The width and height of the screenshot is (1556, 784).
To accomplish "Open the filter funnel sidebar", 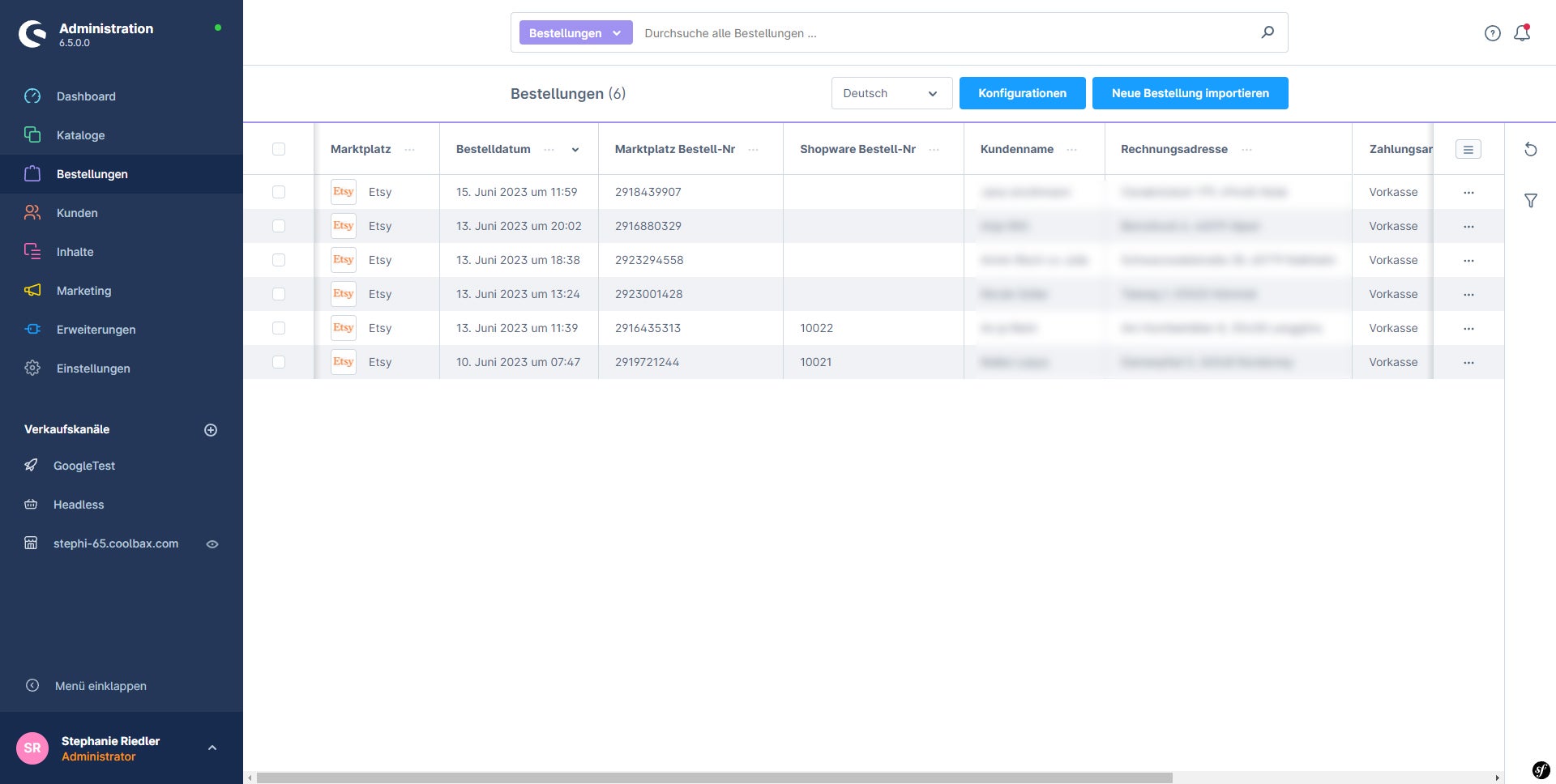I will [1531, 201].
